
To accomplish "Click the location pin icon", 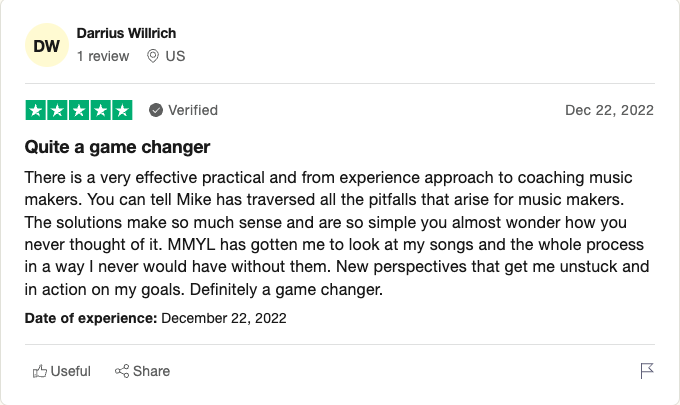I will click(x=153, y=56).
